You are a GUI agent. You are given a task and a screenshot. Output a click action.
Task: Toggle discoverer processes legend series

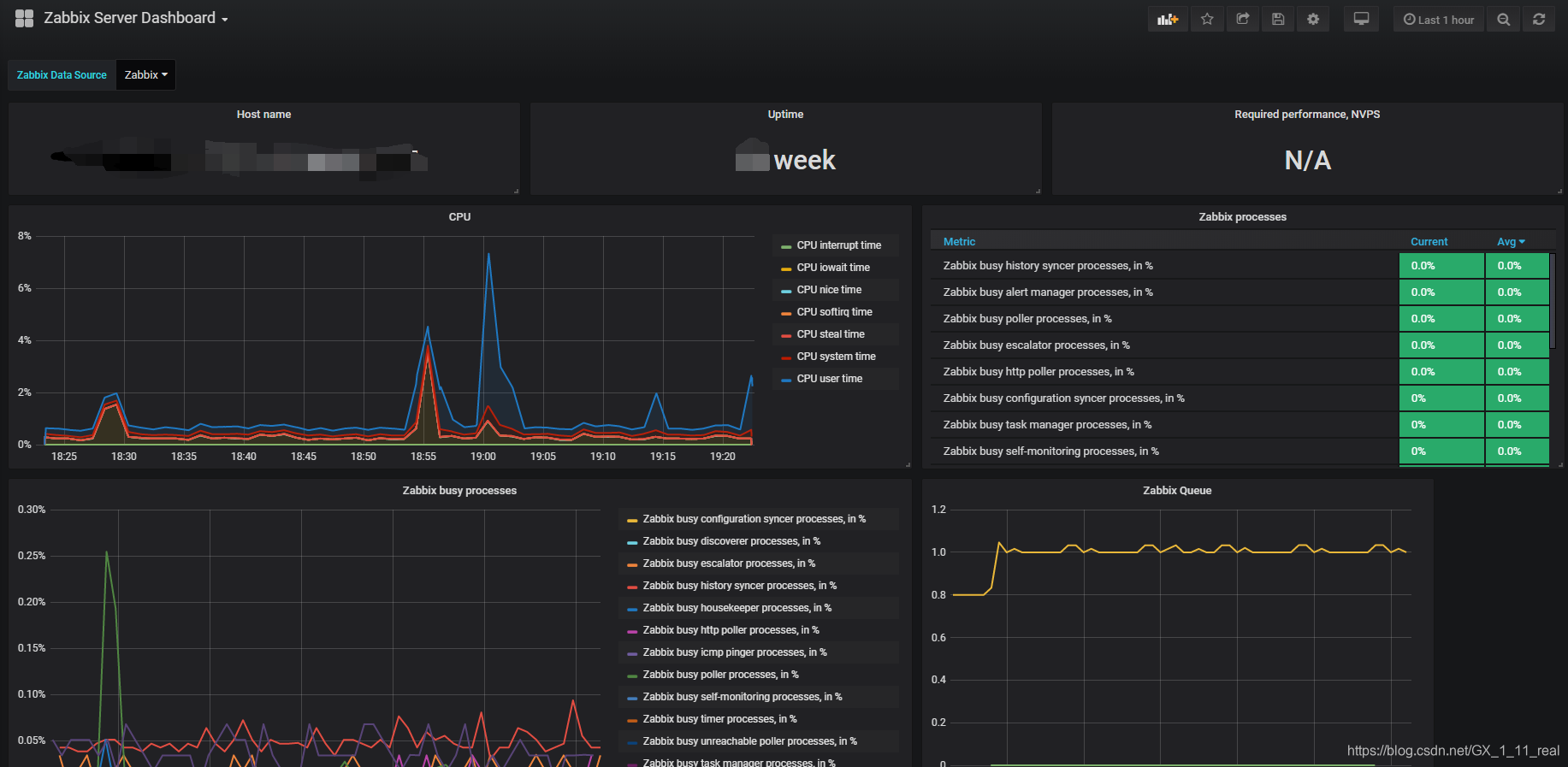[731, 541]
